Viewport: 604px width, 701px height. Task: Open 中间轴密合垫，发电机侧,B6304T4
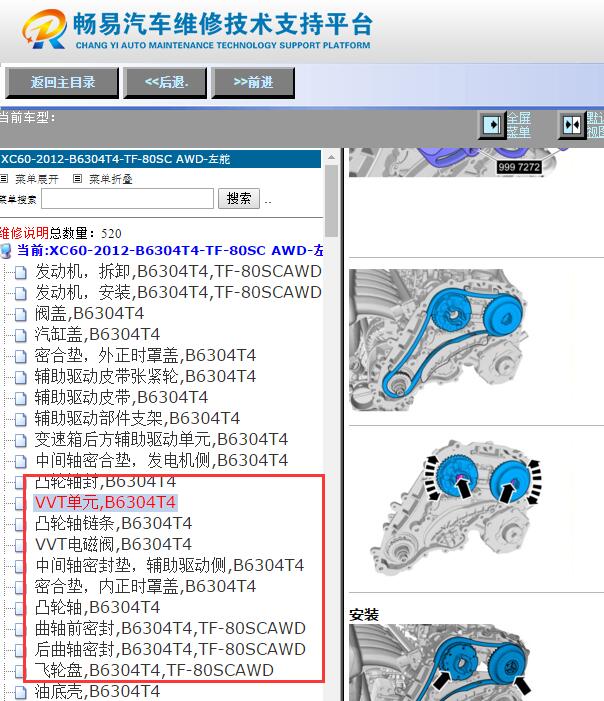161,460
